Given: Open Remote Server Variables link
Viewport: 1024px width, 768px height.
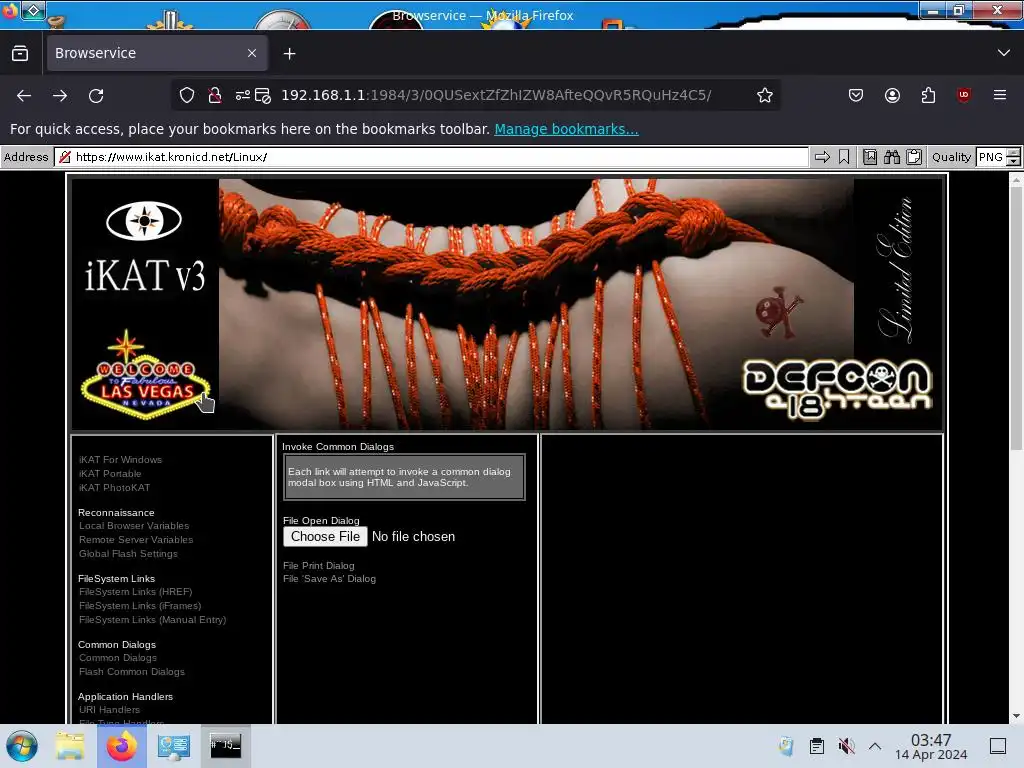Looking at the screenshot, I should (x=136, y=539).
